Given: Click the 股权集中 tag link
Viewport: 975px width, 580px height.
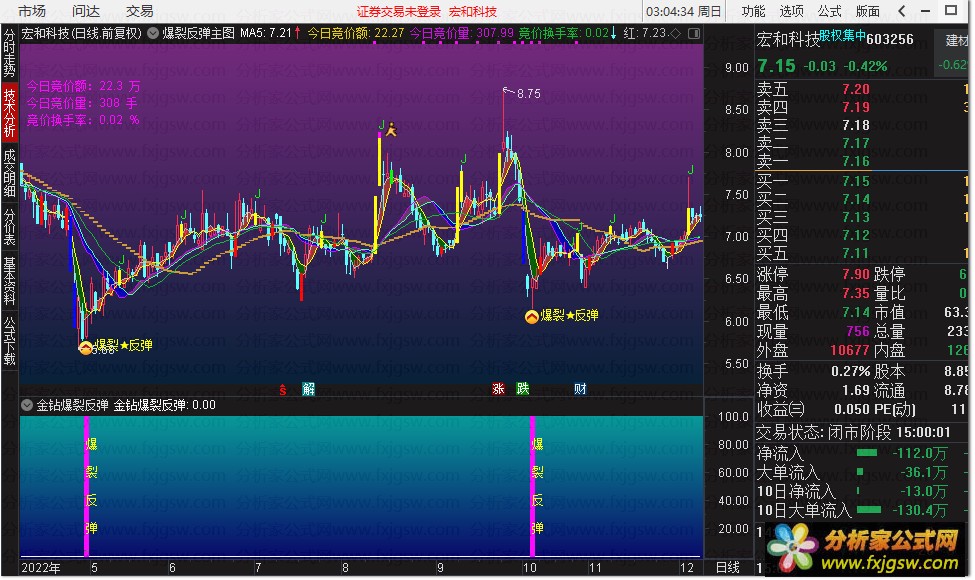Looking at the screenshot, I should click(x=842, y=35).
